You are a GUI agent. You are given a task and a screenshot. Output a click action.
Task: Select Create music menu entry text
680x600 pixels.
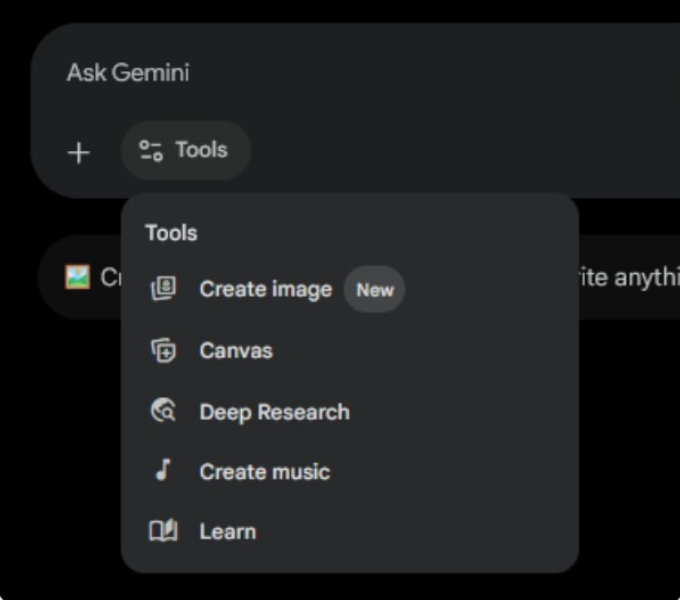point(265,472)
